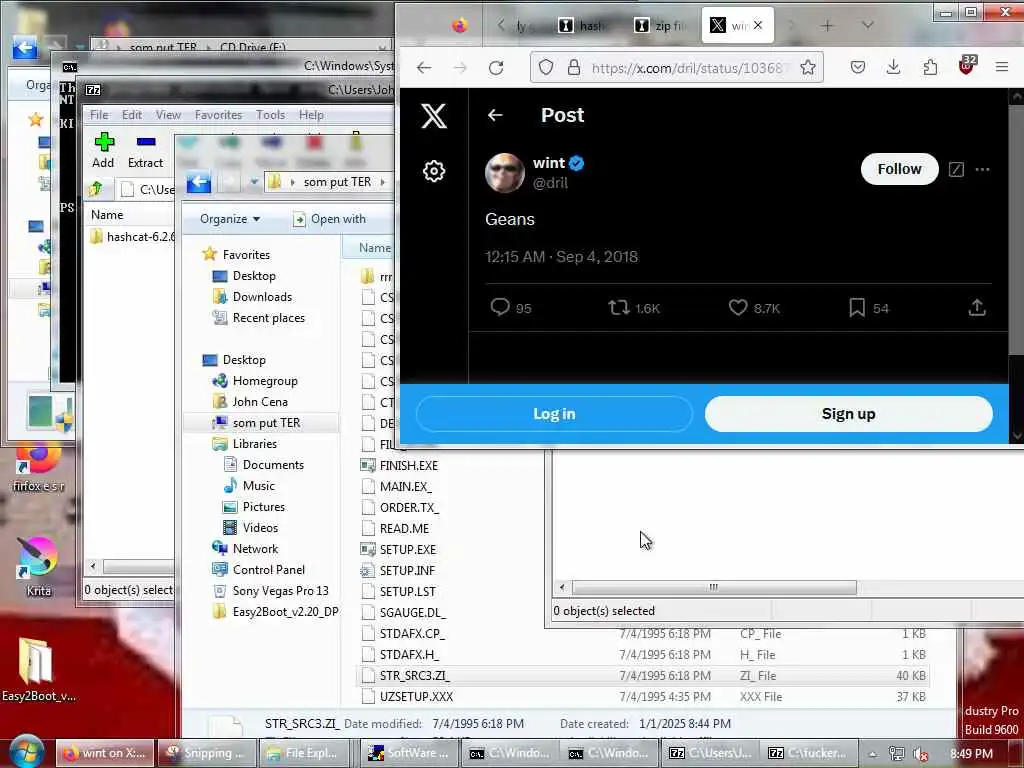Open Easy2Boot folder on desktop
This screenshot has width=1024, height=768.
click(x=39, y=669)
